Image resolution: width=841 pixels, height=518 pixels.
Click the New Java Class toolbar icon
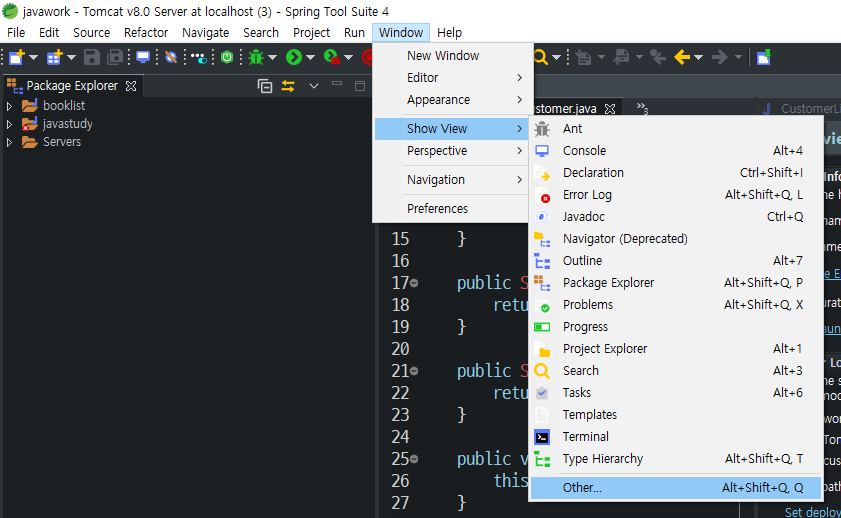(x=54, y=57)
